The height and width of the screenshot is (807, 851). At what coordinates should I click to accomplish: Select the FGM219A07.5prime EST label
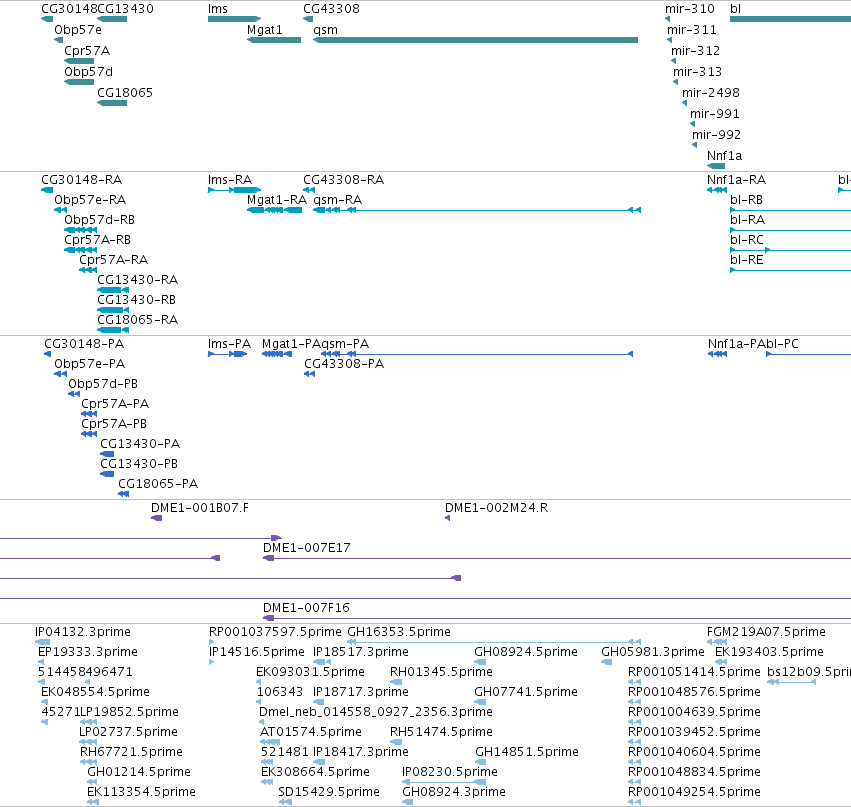click(766, 632)
